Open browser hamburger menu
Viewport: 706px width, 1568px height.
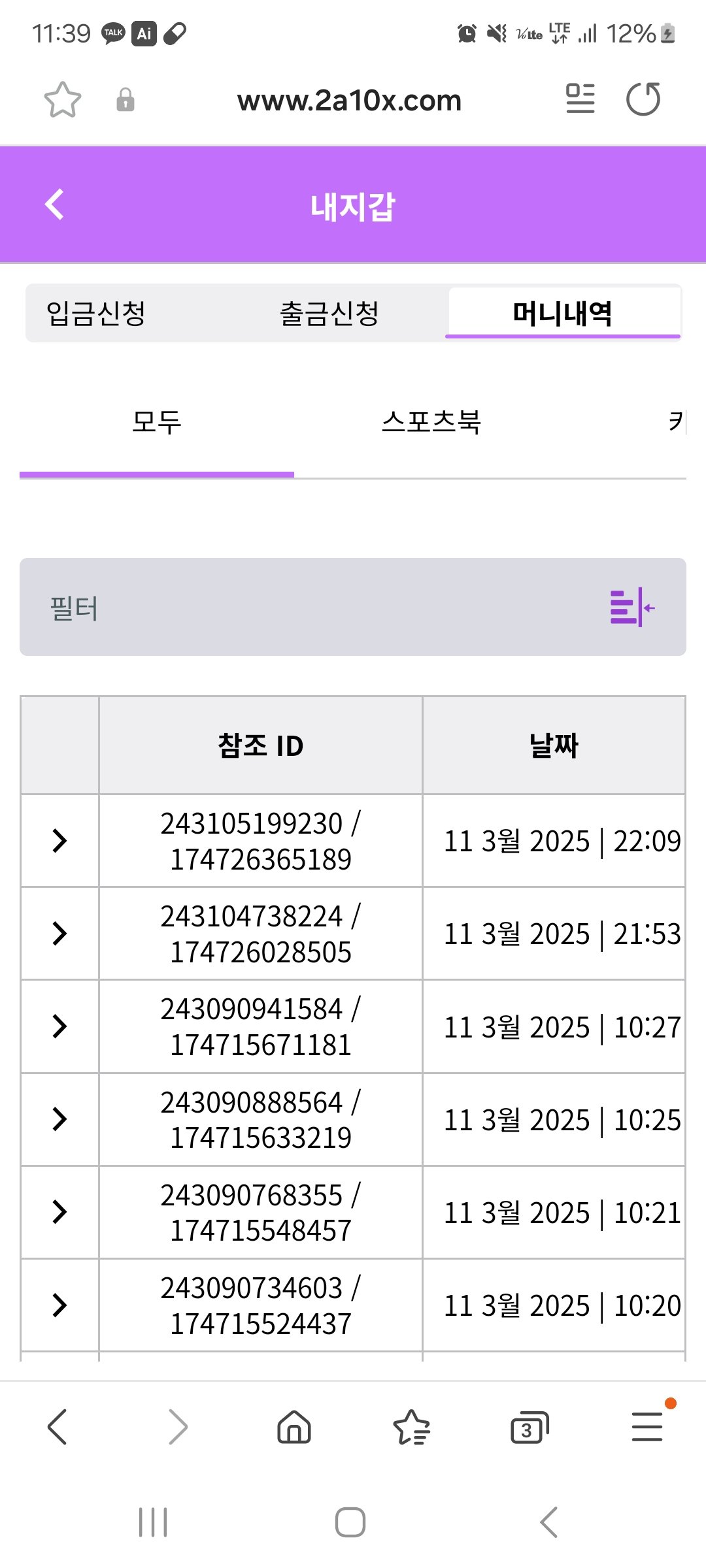coord(647,1426)
